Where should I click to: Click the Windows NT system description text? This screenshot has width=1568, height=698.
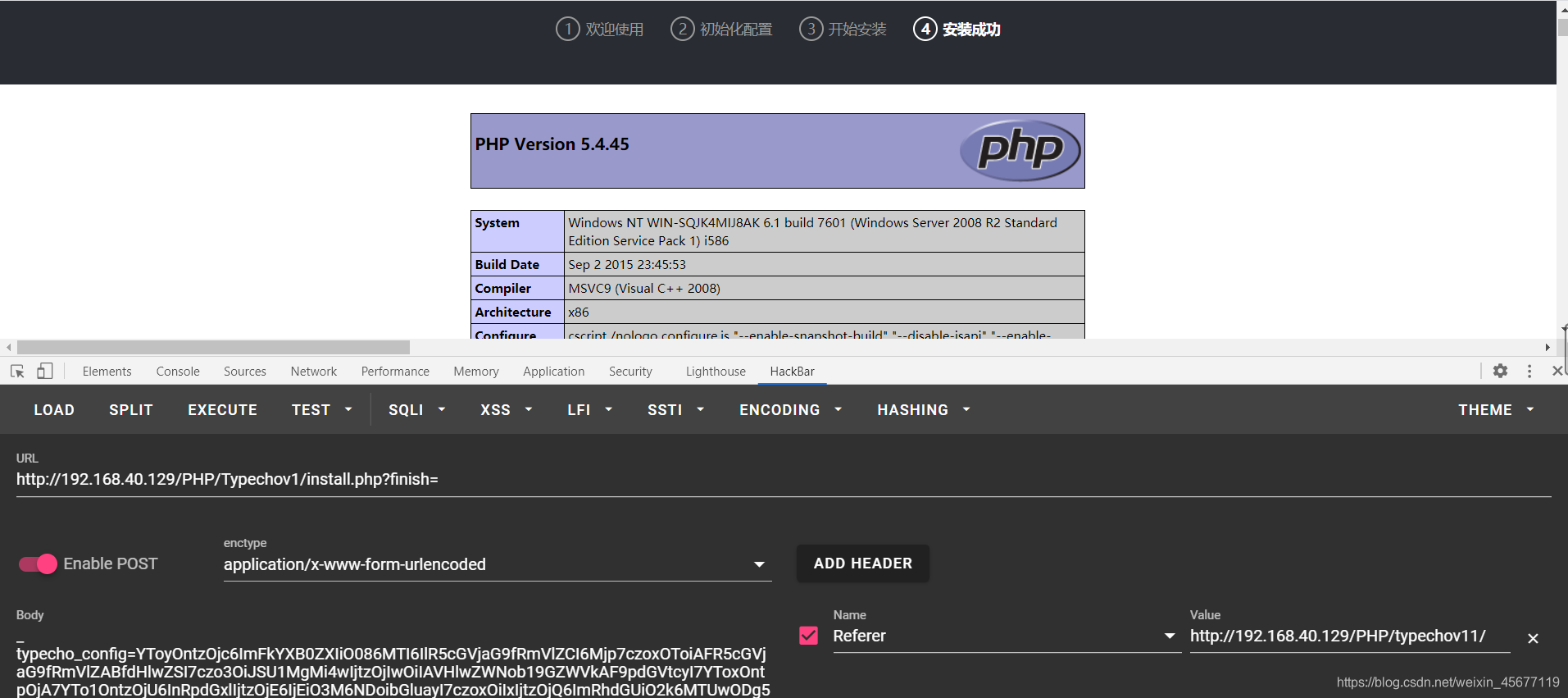812,231
